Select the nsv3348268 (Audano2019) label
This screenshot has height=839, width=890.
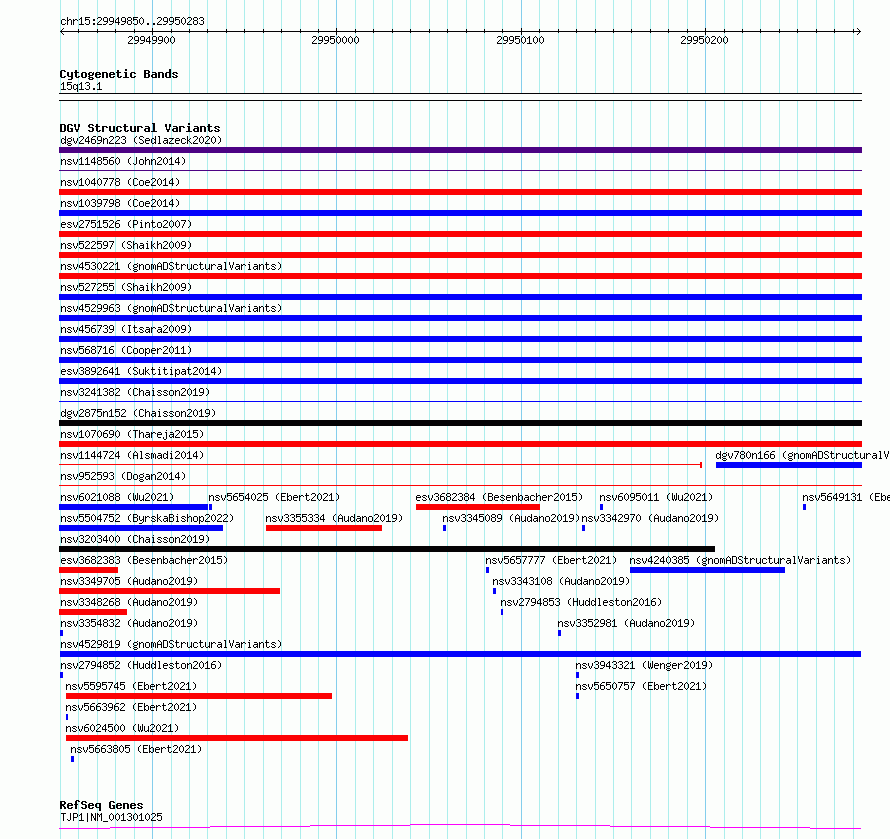point(129,602)
